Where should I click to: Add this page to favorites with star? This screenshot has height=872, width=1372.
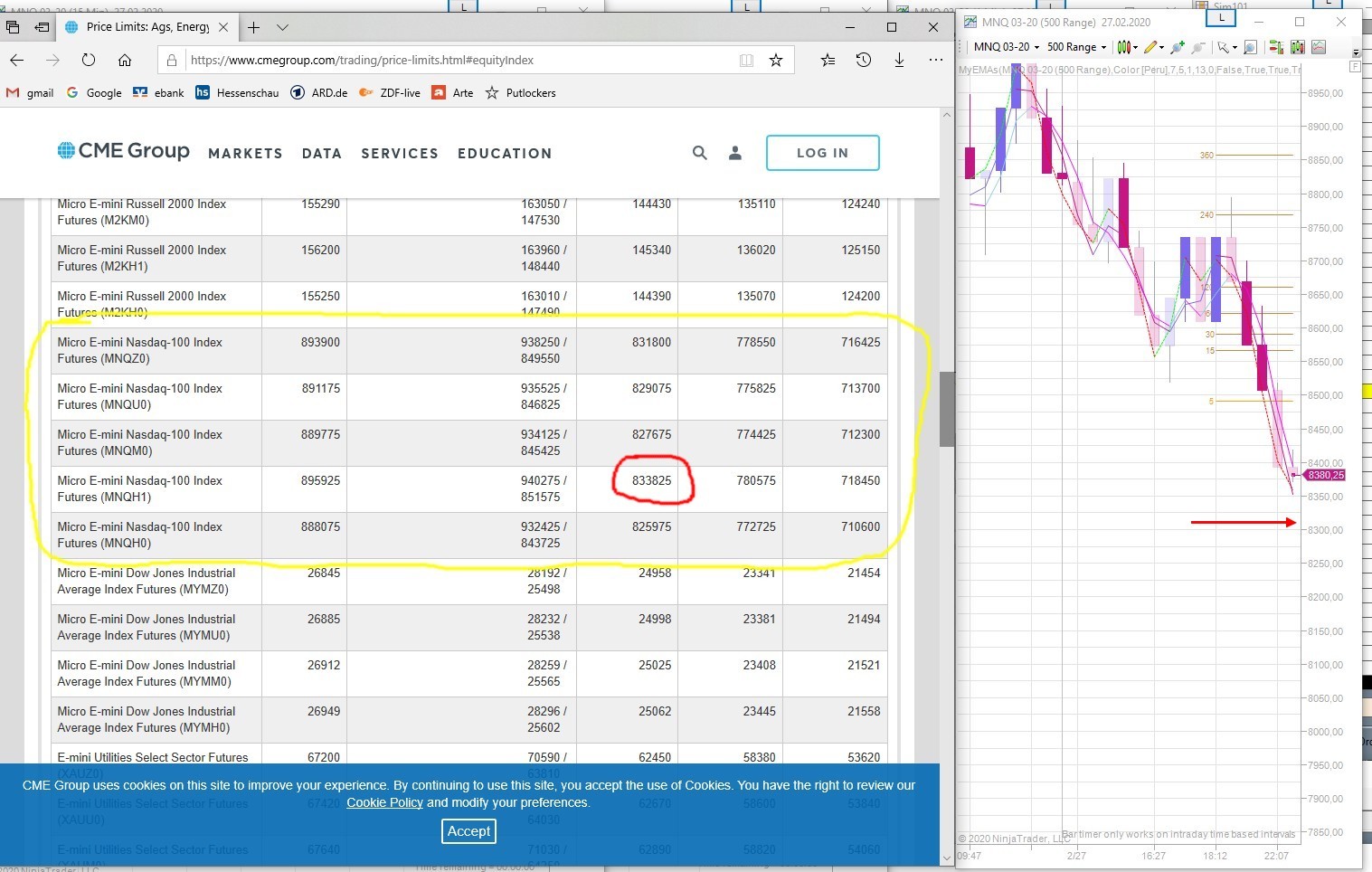[x=776, y=60]
